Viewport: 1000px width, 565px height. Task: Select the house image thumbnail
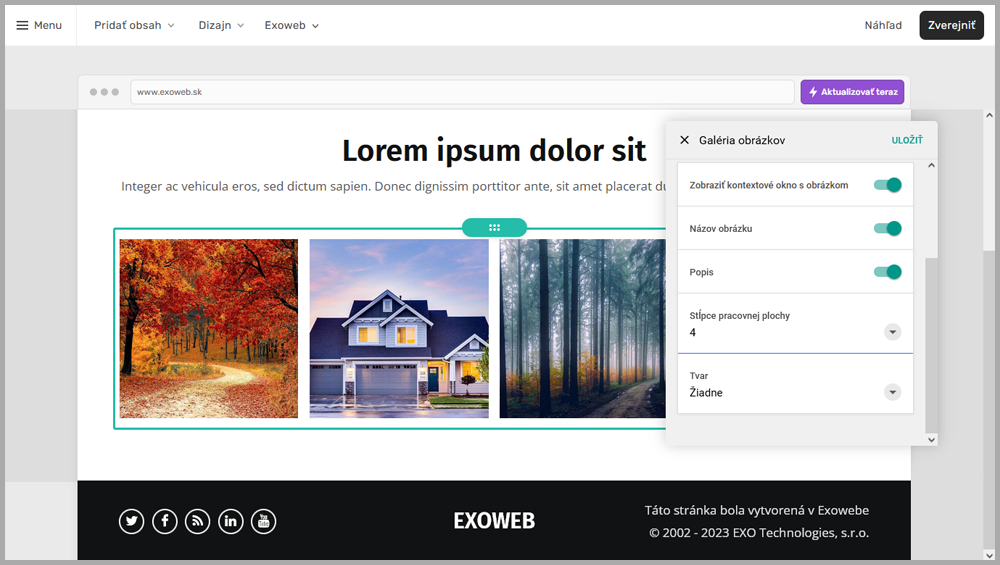399,328
